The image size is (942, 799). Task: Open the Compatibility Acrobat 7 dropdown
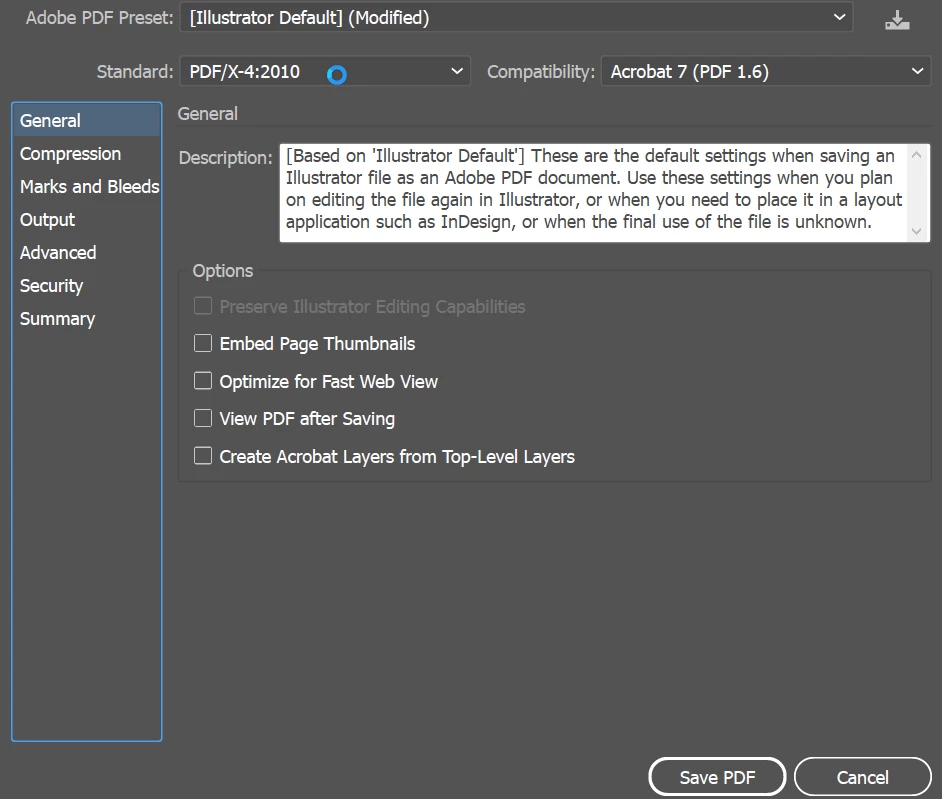click(766, 71)
